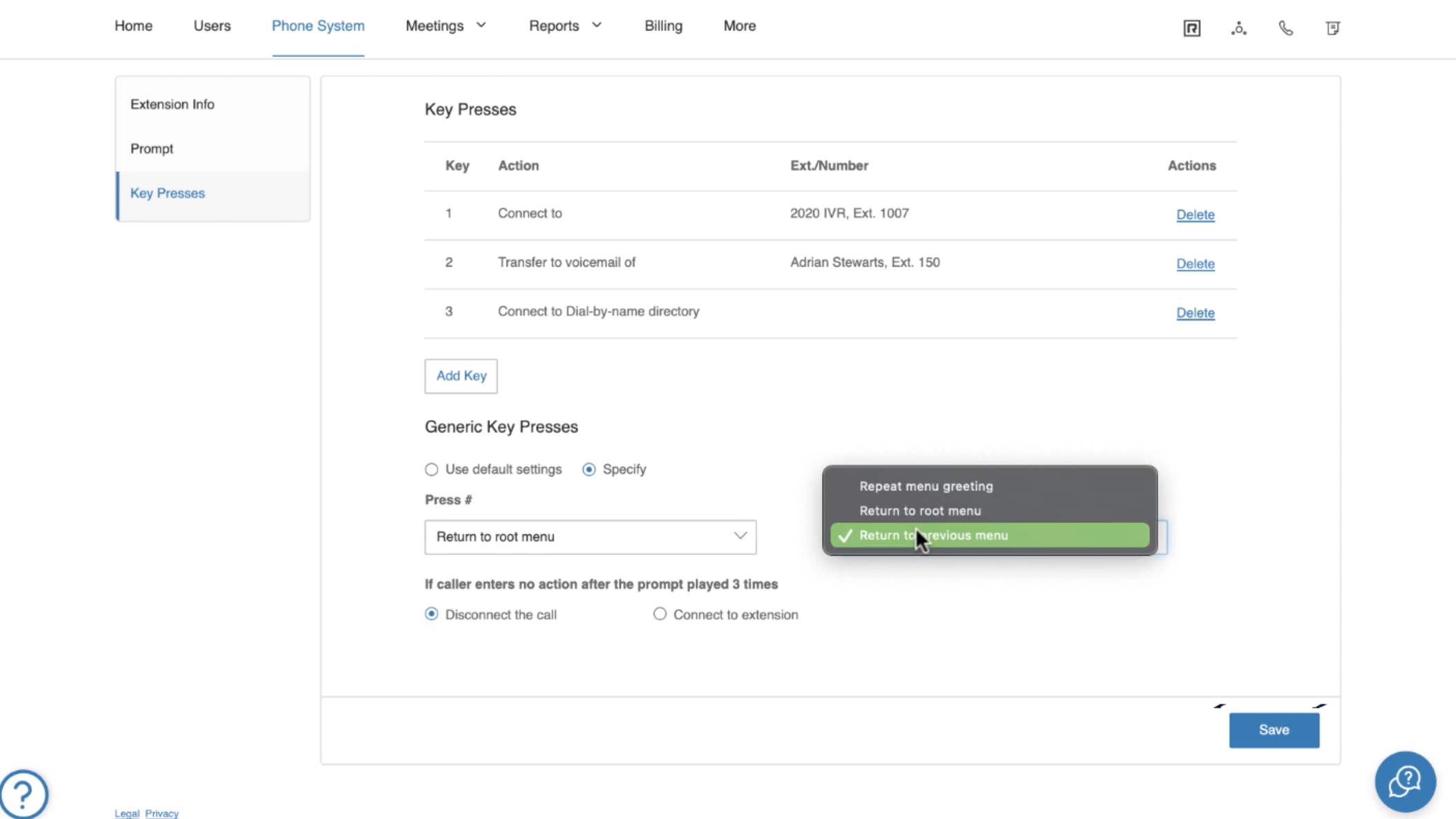Click the account/profile icon top right

pos(1238,28)
